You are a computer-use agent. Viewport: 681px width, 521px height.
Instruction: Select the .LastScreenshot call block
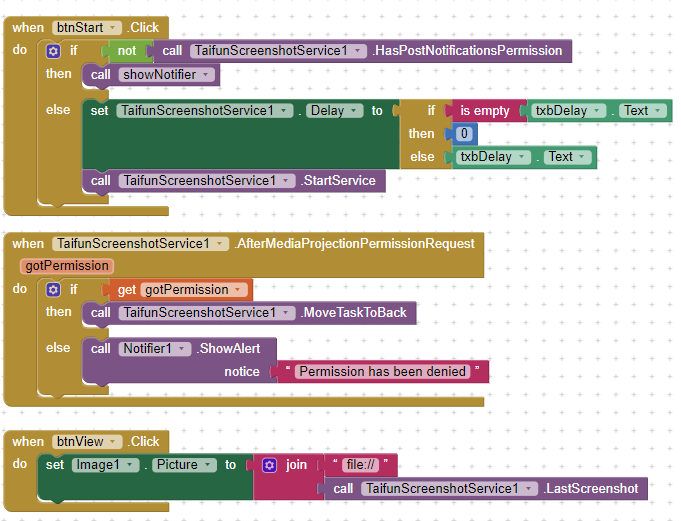(x=590, y=489)
